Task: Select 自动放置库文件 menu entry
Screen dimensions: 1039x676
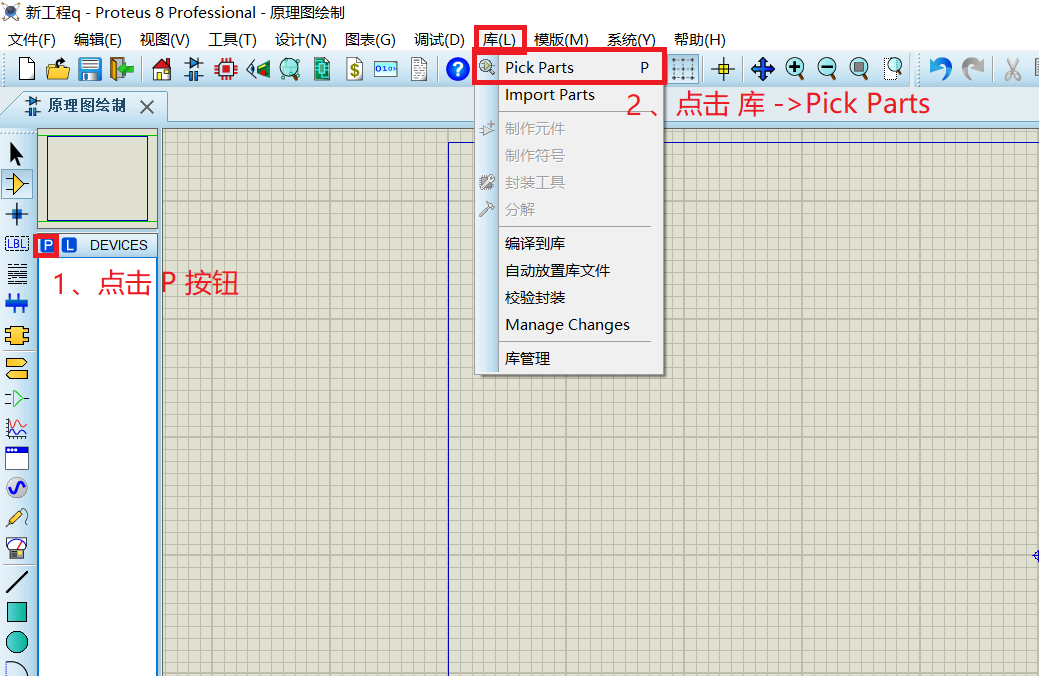Action: (570, 270)
